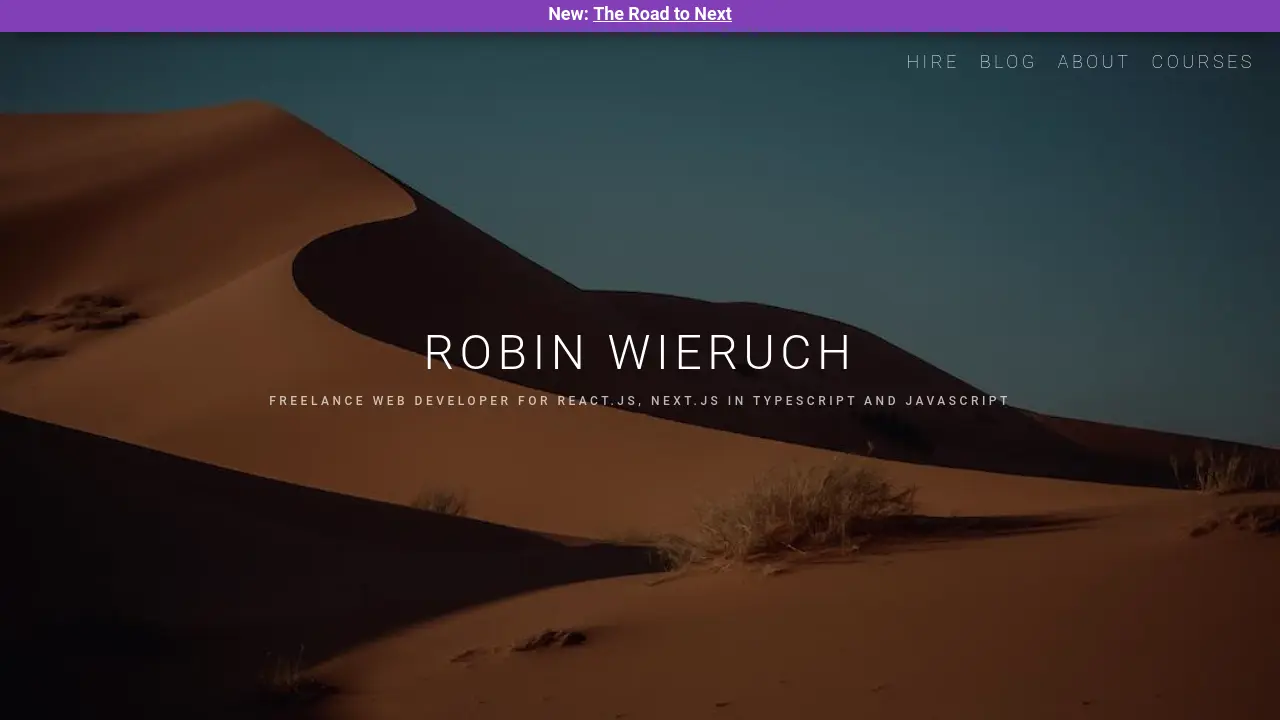
Task: Click the 'New:' label in the purple banner
Action: click(x=568, y=14)
